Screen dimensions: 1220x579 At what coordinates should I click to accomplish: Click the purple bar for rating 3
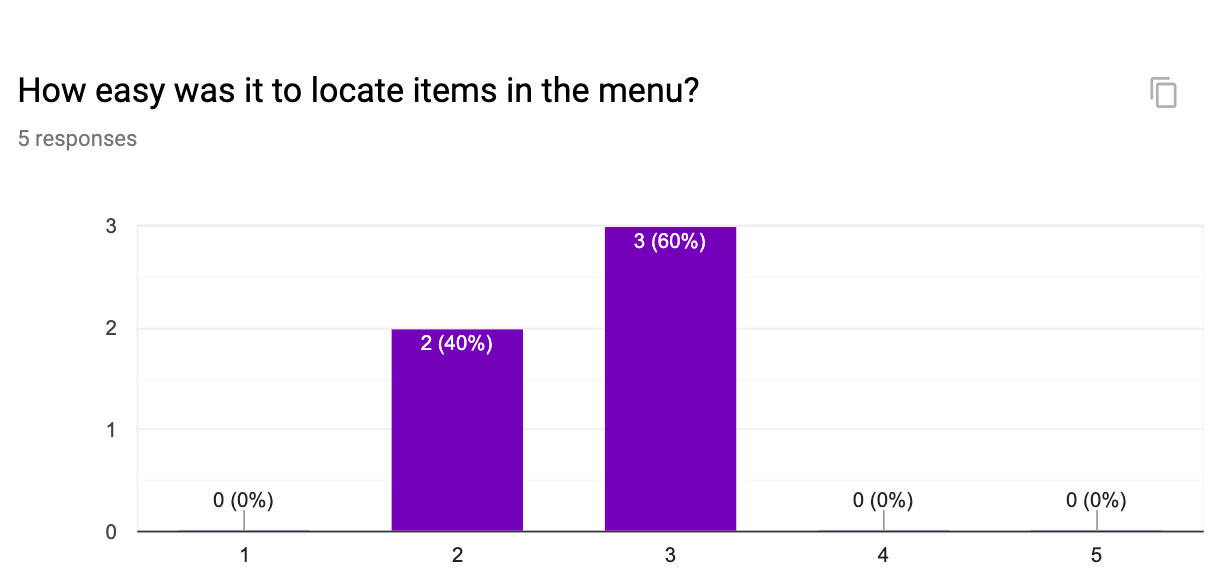click(x=670, y=380)
